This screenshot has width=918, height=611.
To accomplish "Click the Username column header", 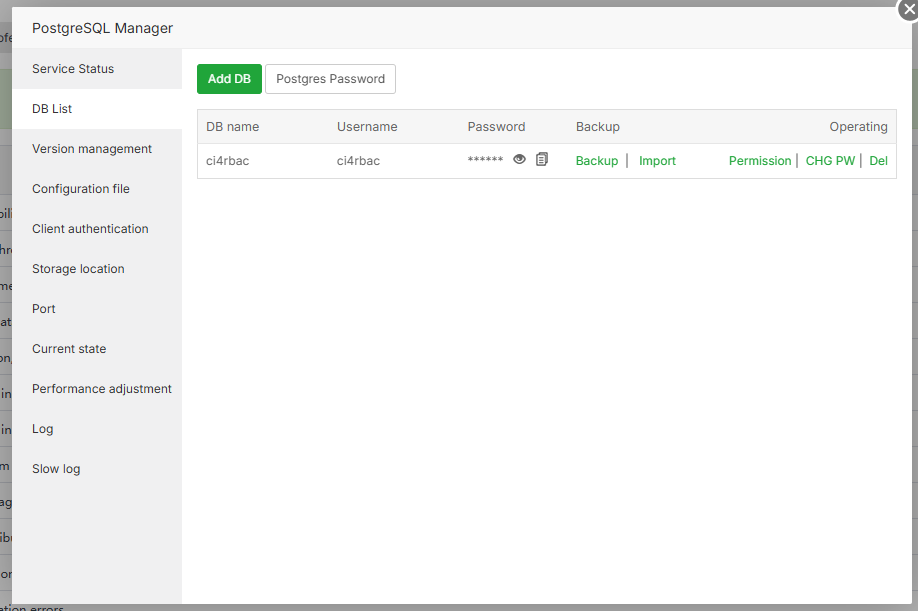I will tap(367, 126).
